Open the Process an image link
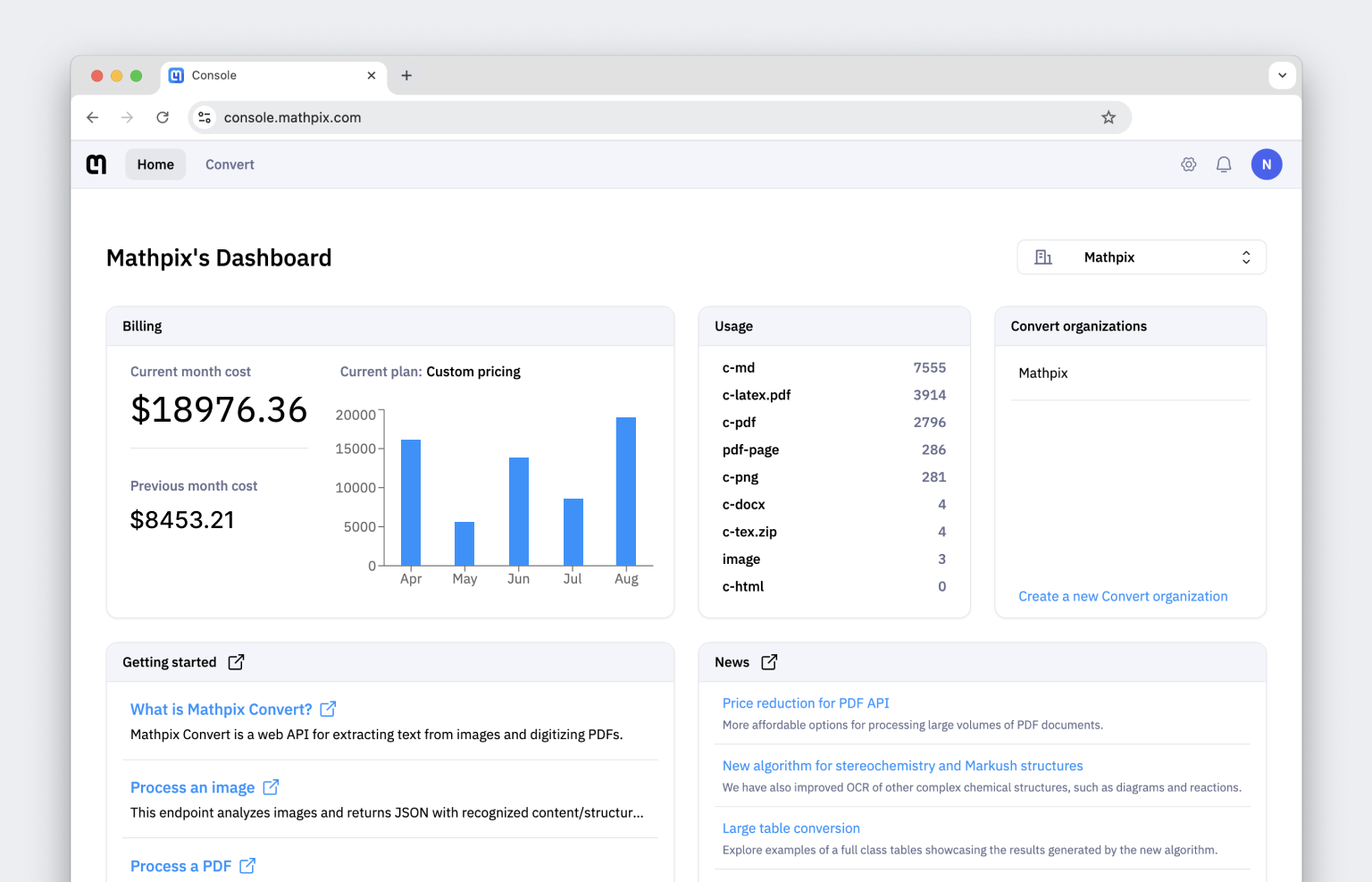1372x882 pixels. tap(193, 788)
